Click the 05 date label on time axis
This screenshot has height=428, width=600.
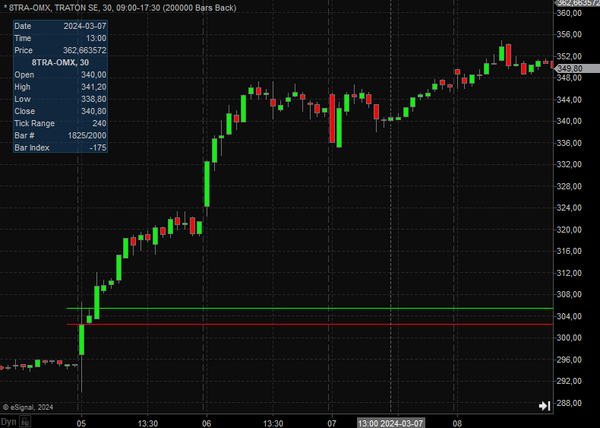(81, 423)
